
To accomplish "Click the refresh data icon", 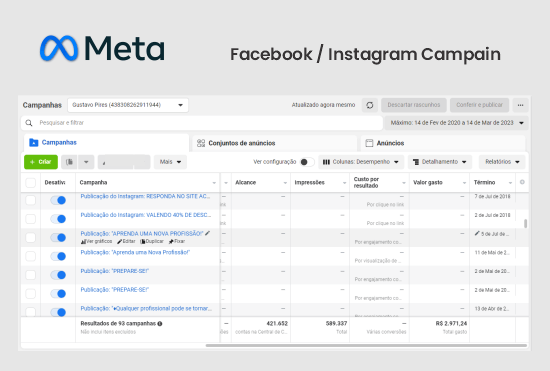I will [x=370, y=105].
